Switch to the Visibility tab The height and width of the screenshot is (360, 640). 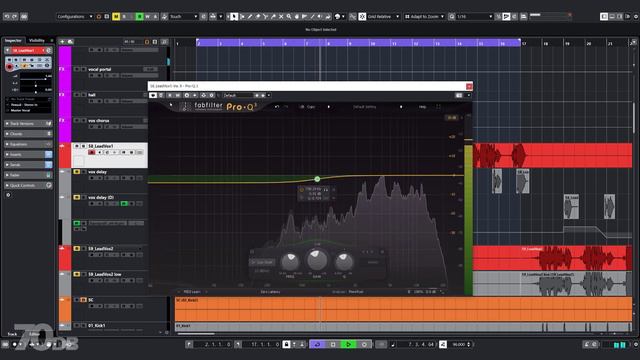36,40
